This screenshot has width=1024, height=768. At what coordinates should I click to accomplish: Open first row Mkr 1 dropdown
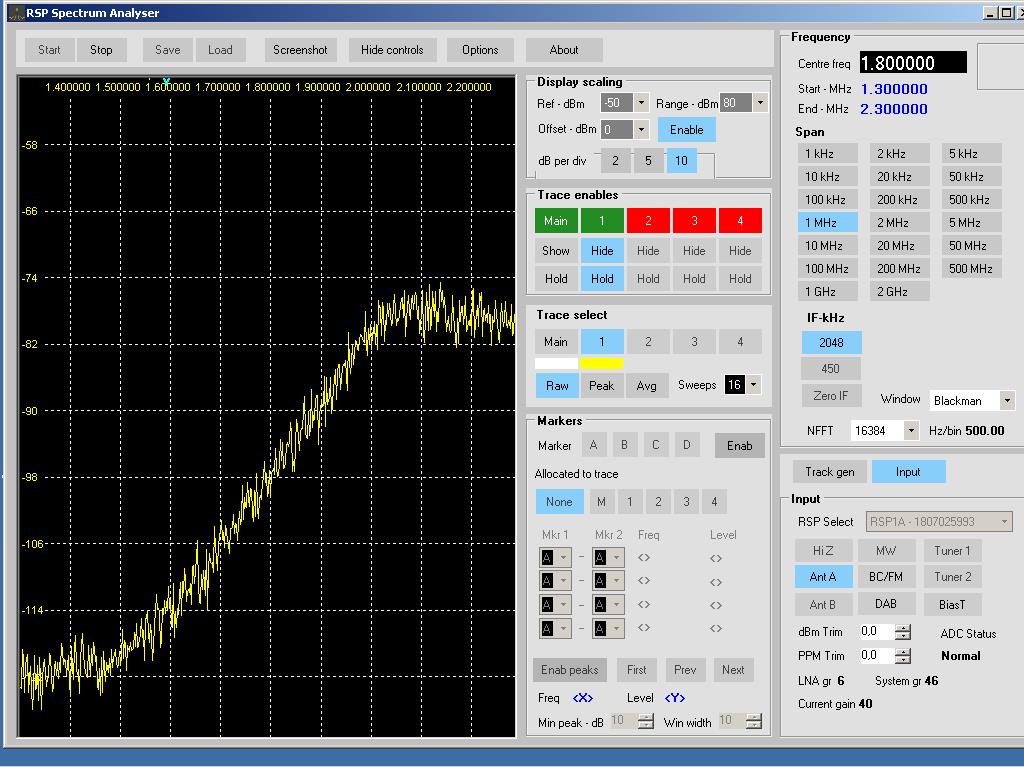click(563, 558)
